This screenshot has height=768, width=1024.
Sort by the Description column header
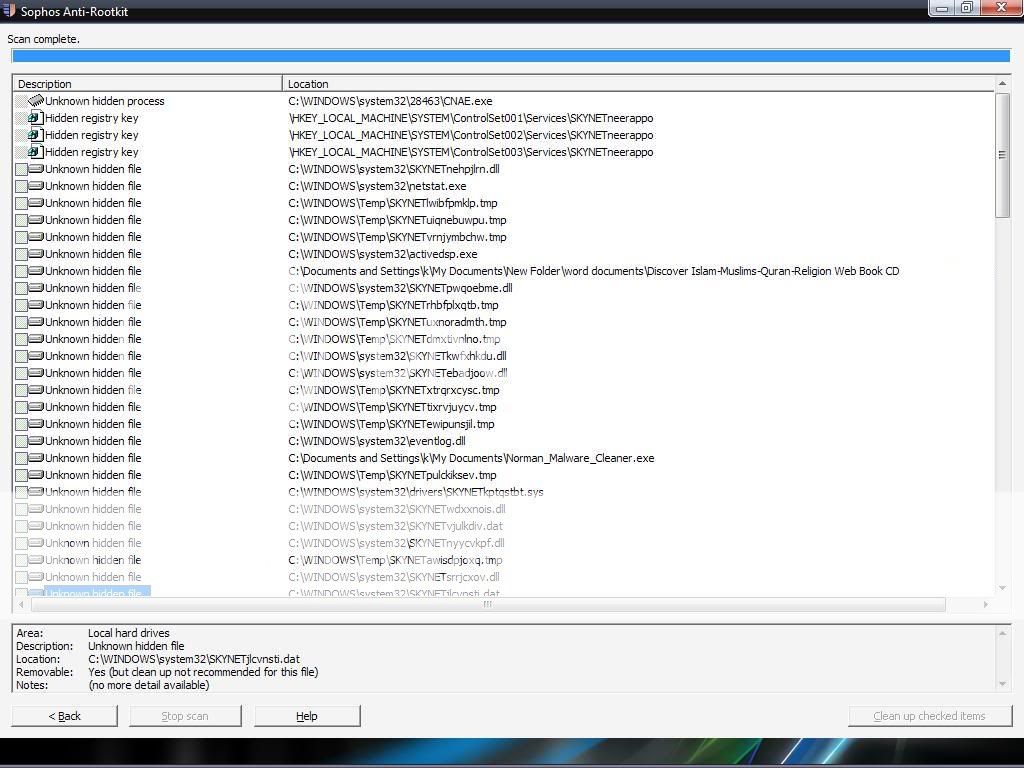click(148, 84)
